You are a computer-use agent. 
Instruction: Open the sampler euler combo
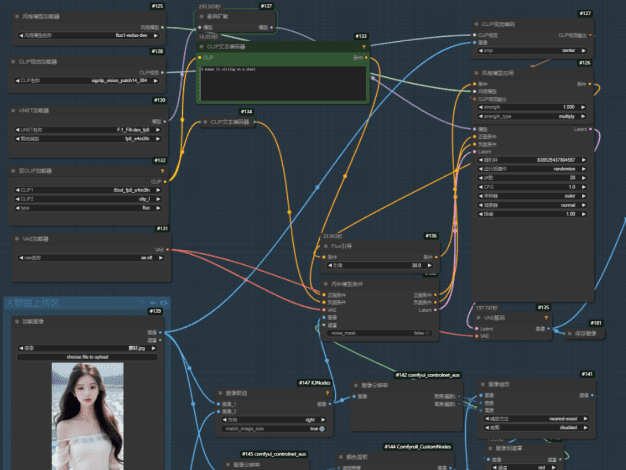(532, 196)
